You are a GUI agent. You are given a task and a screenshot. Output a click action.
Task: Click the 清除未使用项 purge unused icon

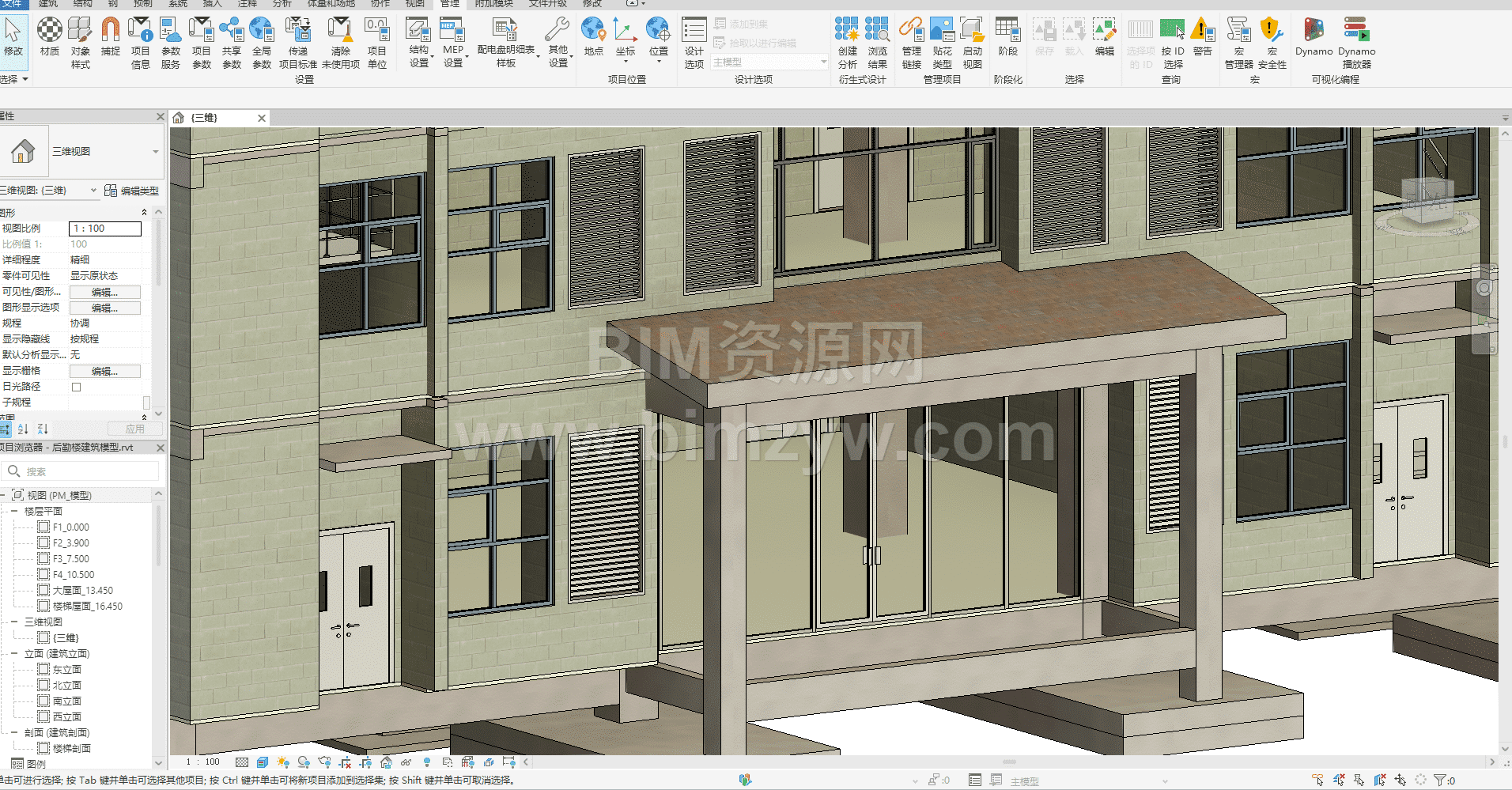click(x=340, y=43)
